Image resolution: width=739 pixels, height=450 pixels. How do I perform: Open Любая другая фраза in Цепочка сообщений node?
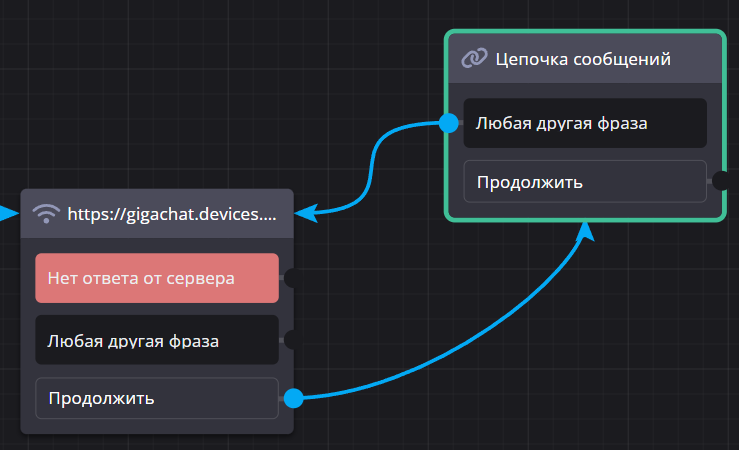click(585, 123)
